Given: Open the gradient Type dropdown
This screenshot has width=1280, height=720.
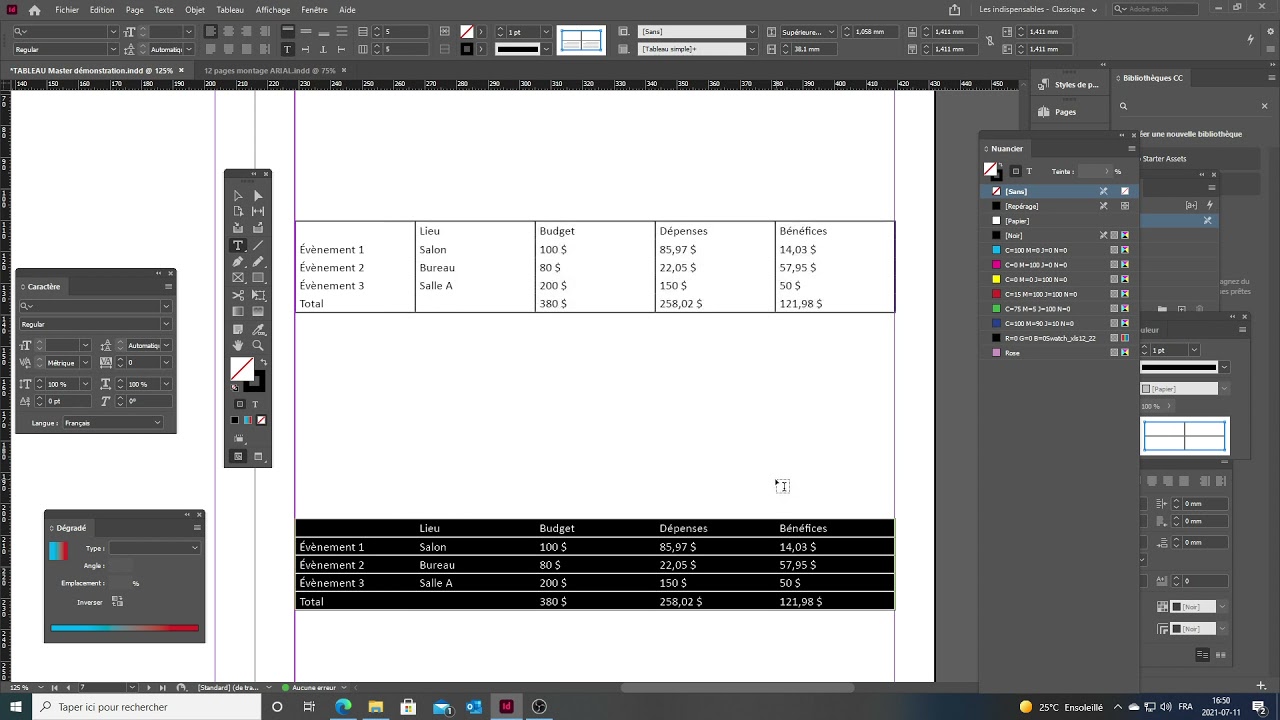Looking at the screenshot, I should pos(154,548).
